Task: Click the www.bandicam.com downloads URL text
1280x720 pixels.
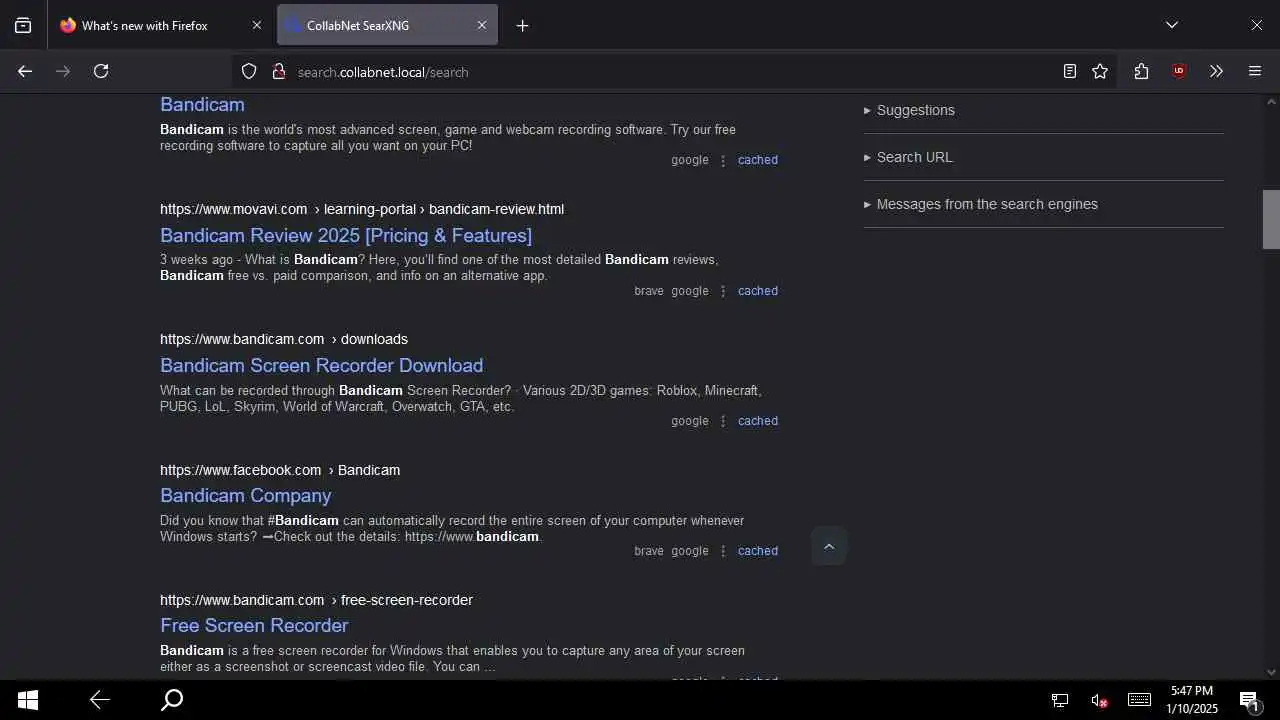Action: [284, 339]
